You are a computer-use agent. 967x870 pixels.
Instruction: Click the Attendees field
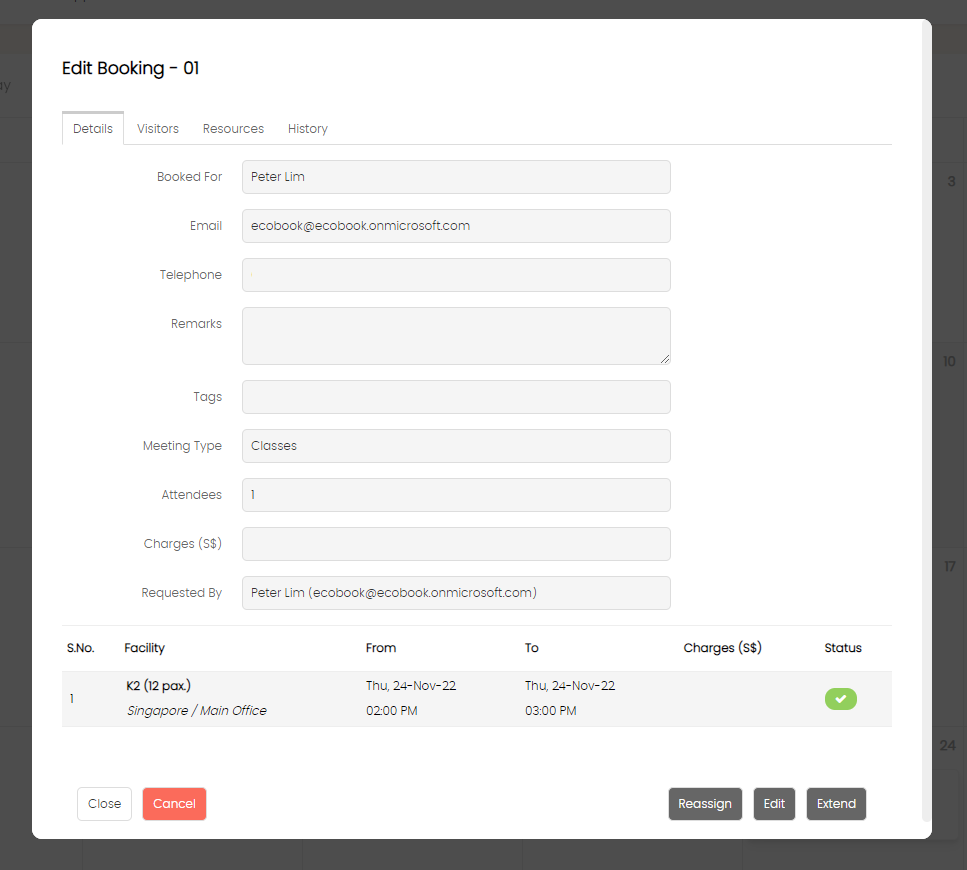pyautogui.click(x=456, y=495)
